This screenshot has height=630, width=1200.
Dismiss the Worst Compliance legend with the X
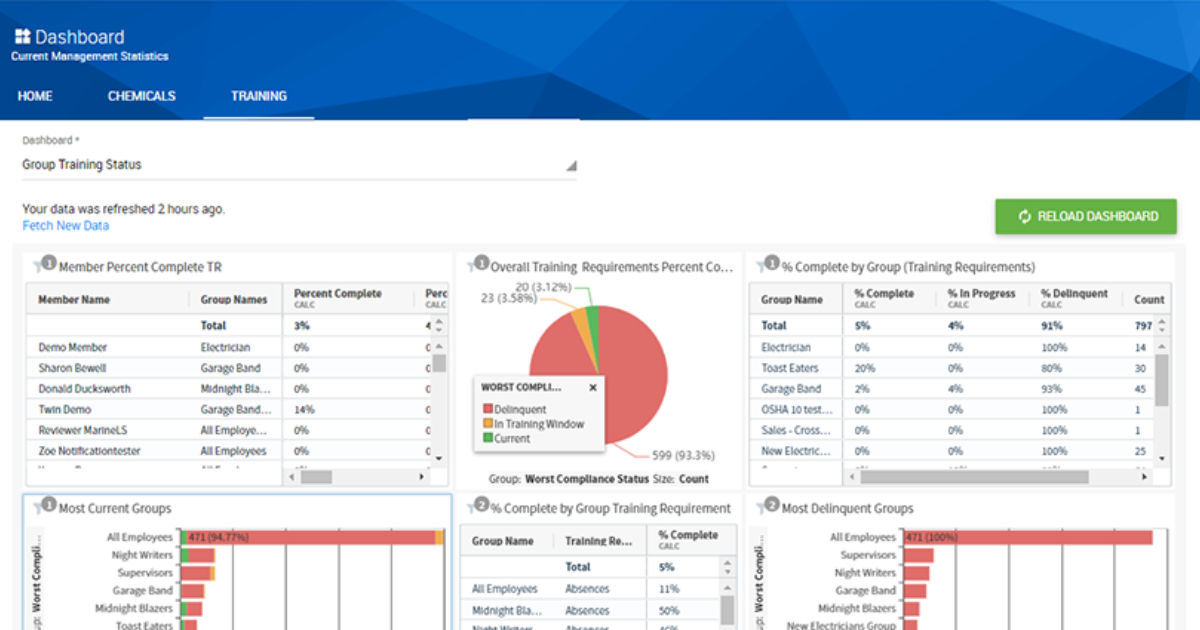[x=592, y=387]
